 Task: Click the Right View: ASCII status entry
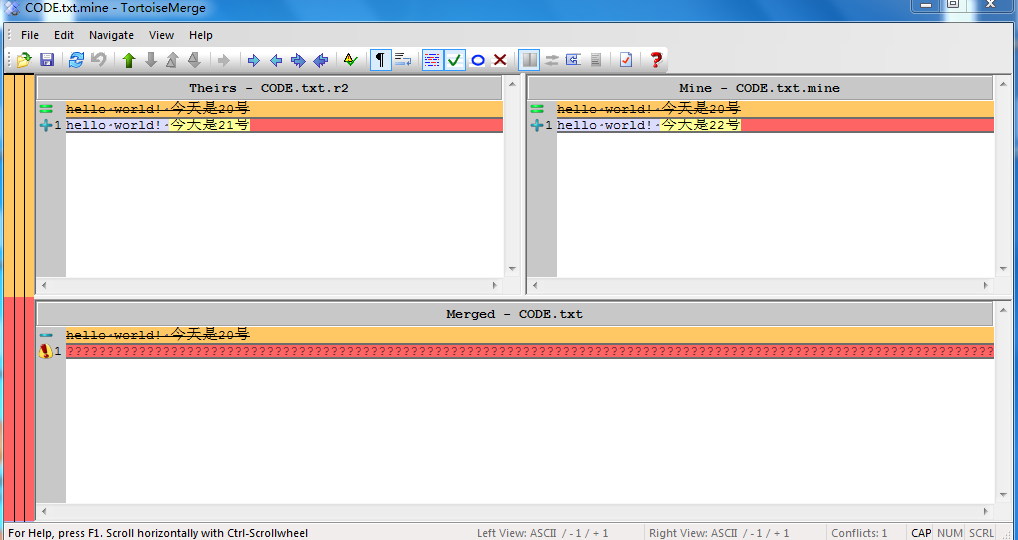point(719,533)
